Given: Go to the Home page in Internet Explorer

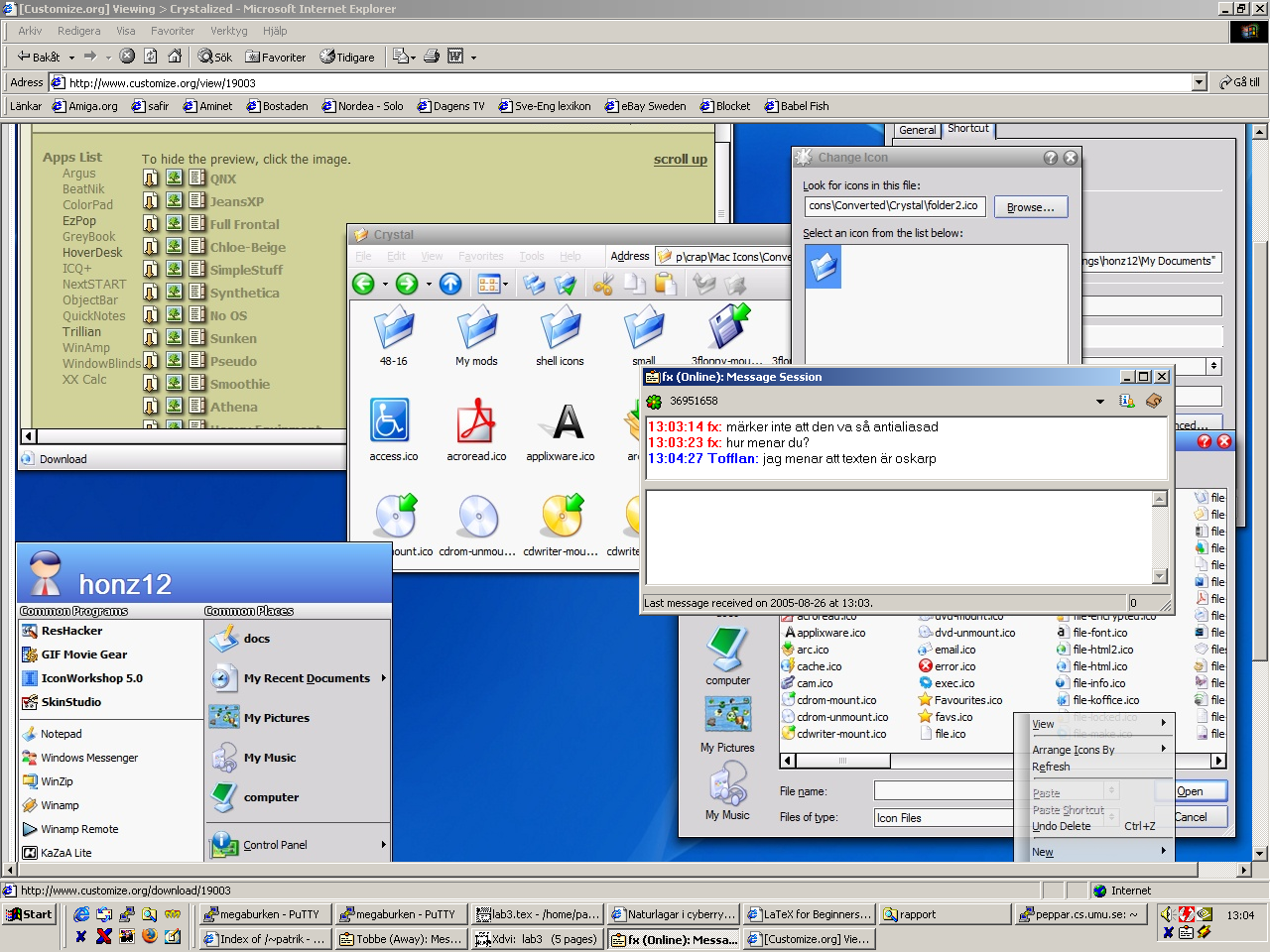Looking at the screenshot, I should click(175, 57).
